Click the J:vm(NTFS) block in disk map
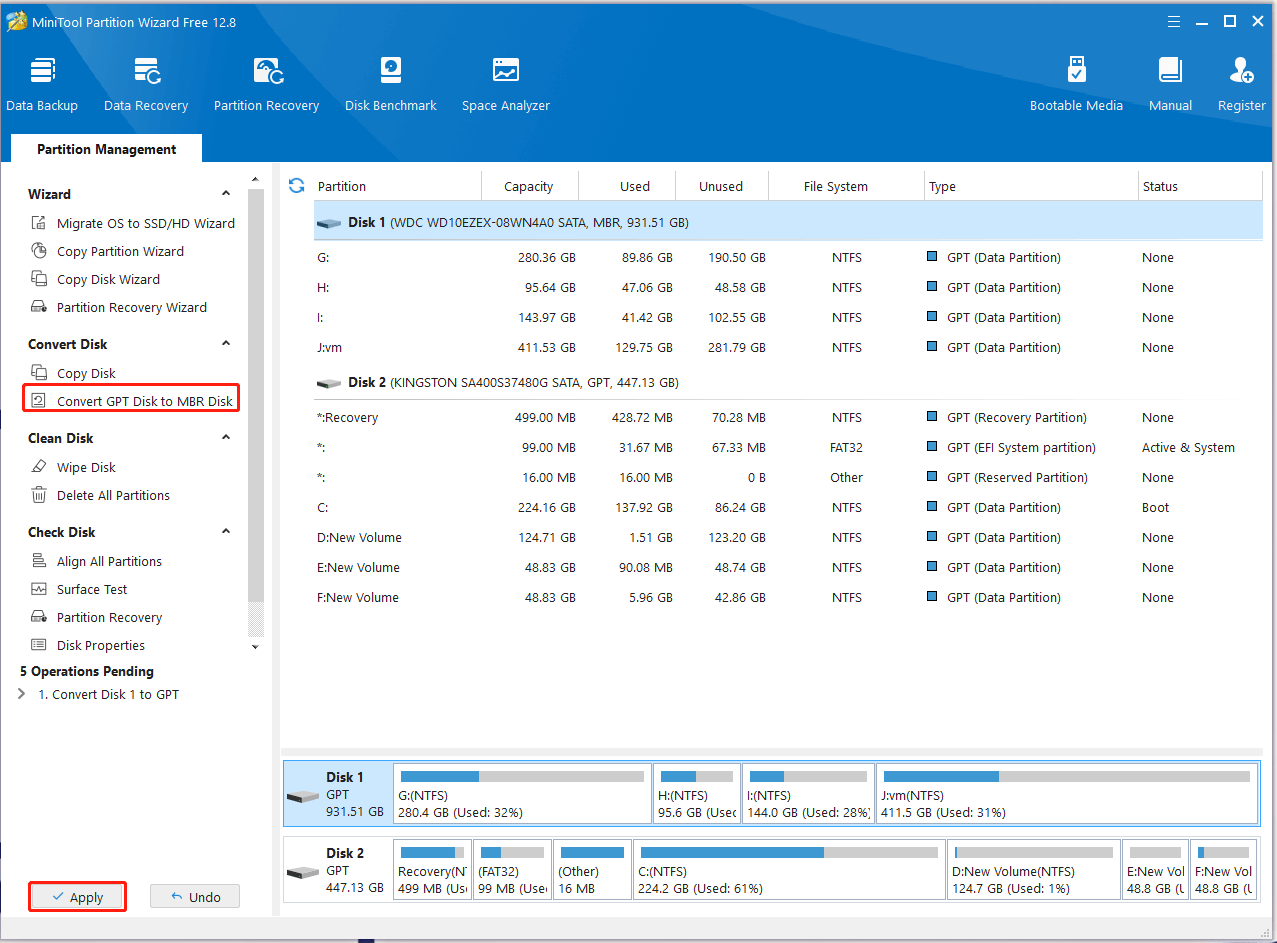This screenshot has width=1277, height=943. point(1066,794)
